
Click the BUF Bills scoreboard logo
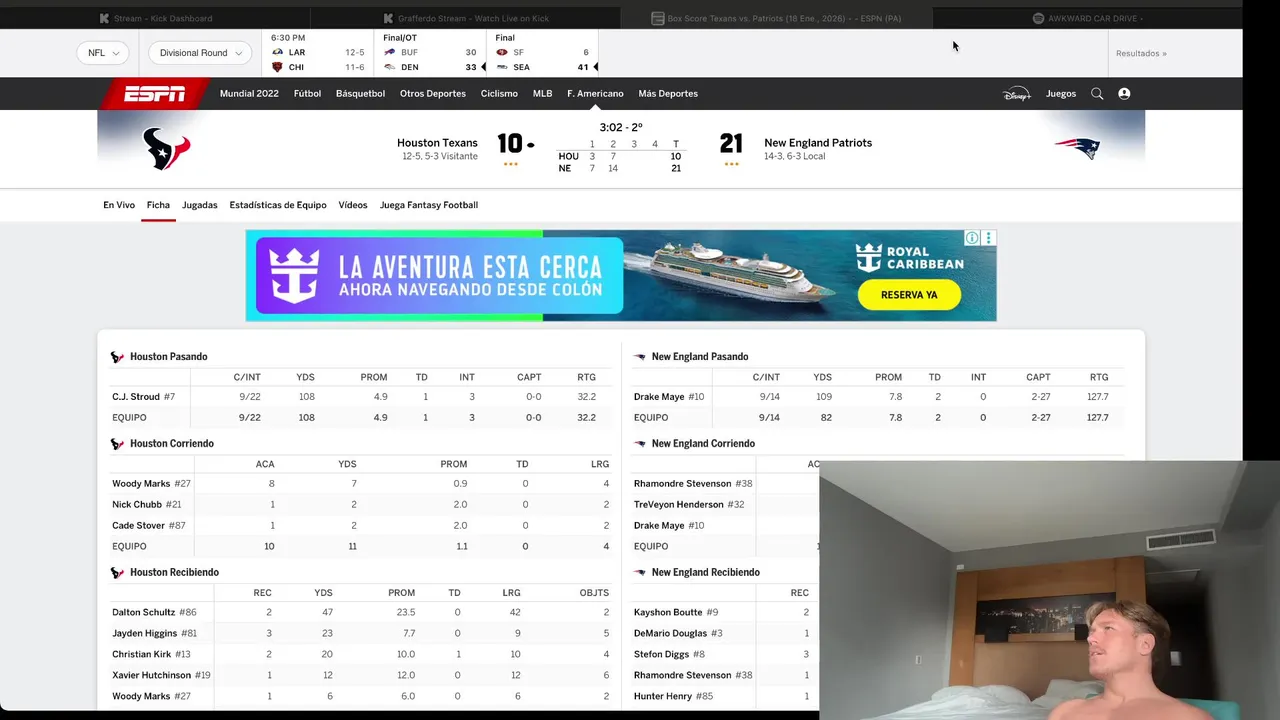pyautogui.click(x=390, y=52)
